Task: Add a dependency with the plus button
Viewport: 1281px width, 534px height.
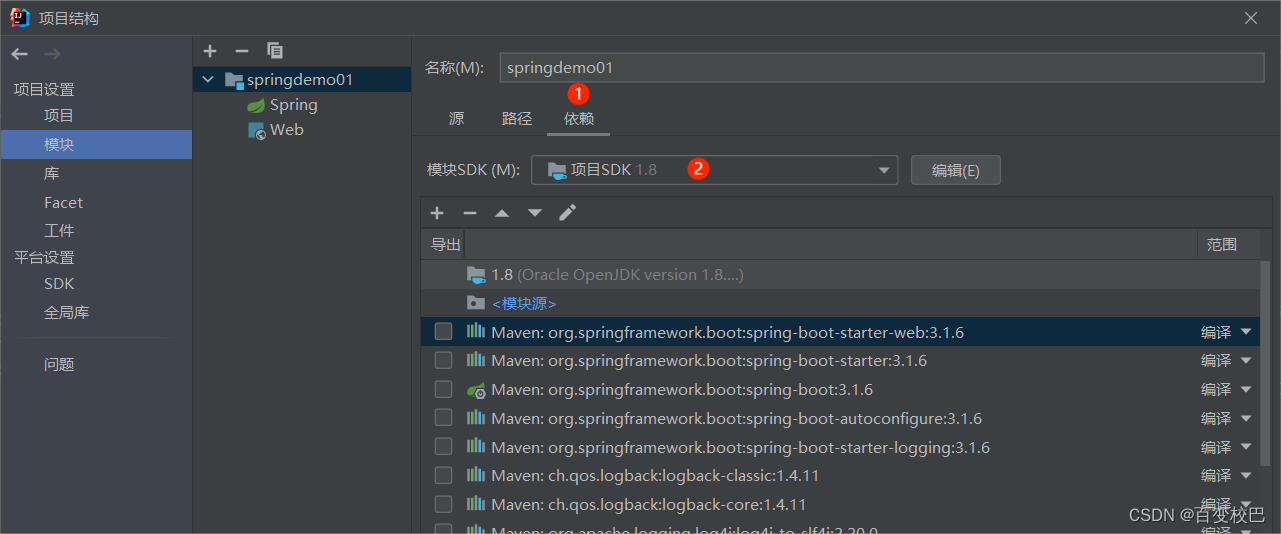Action: point(436,213)
